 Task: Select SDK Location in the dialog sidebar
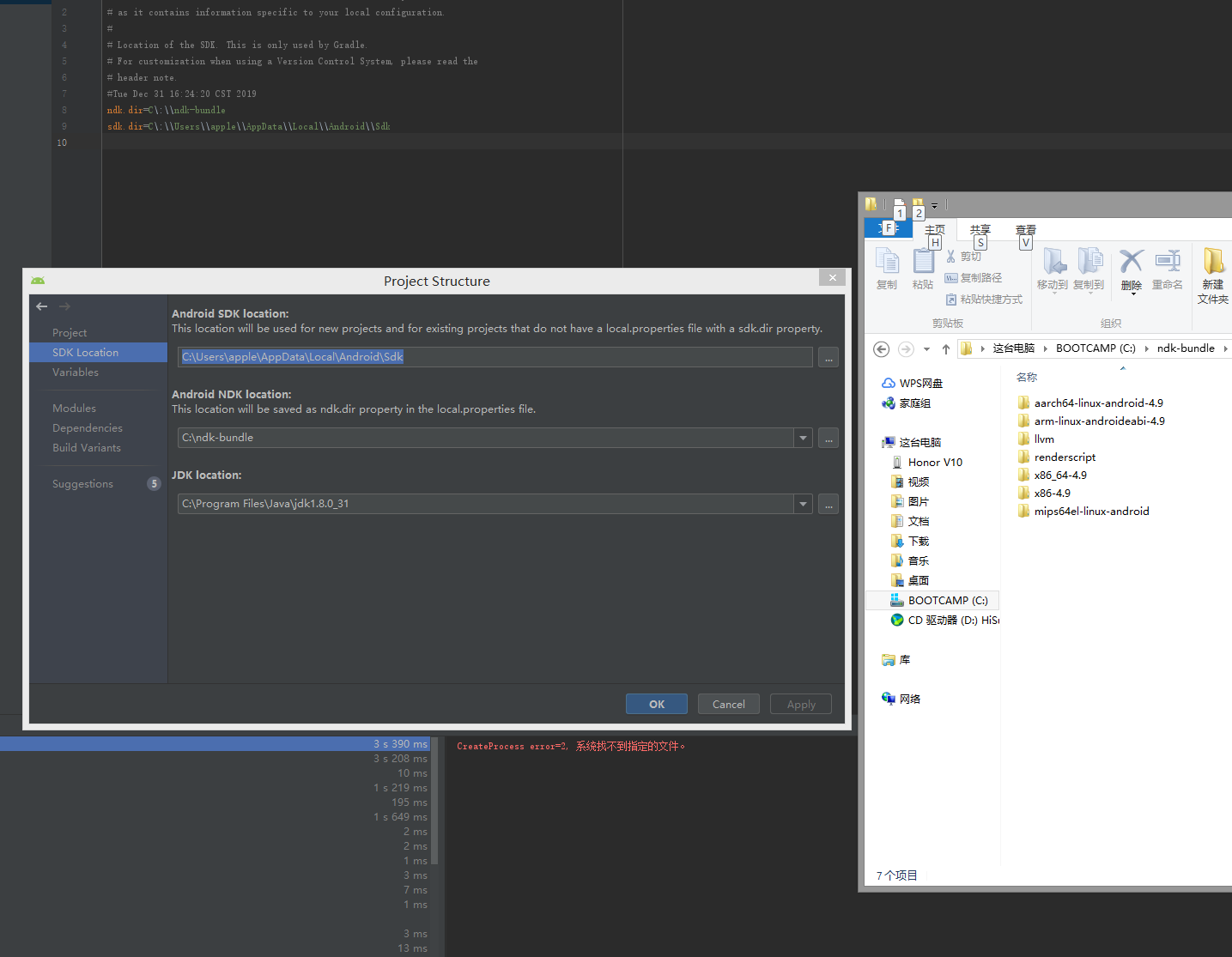85,352
